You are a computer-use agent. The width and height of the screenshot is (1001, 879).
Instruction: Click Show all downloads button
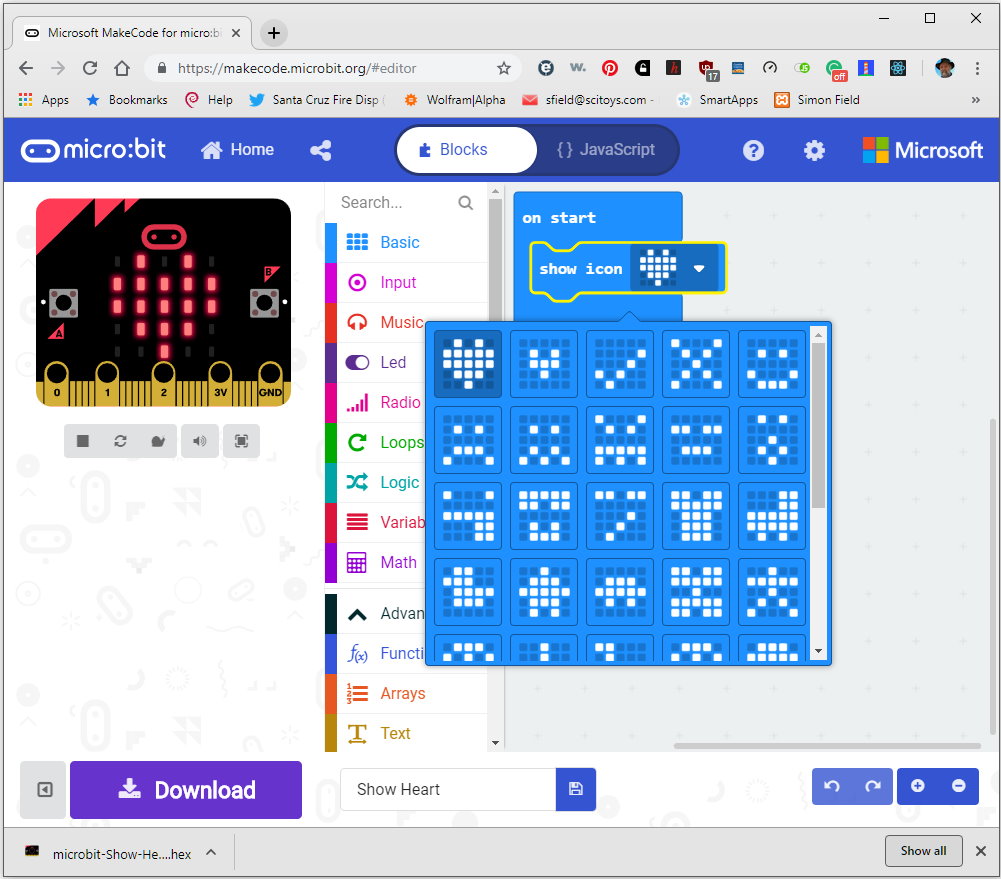pos(922,851)
